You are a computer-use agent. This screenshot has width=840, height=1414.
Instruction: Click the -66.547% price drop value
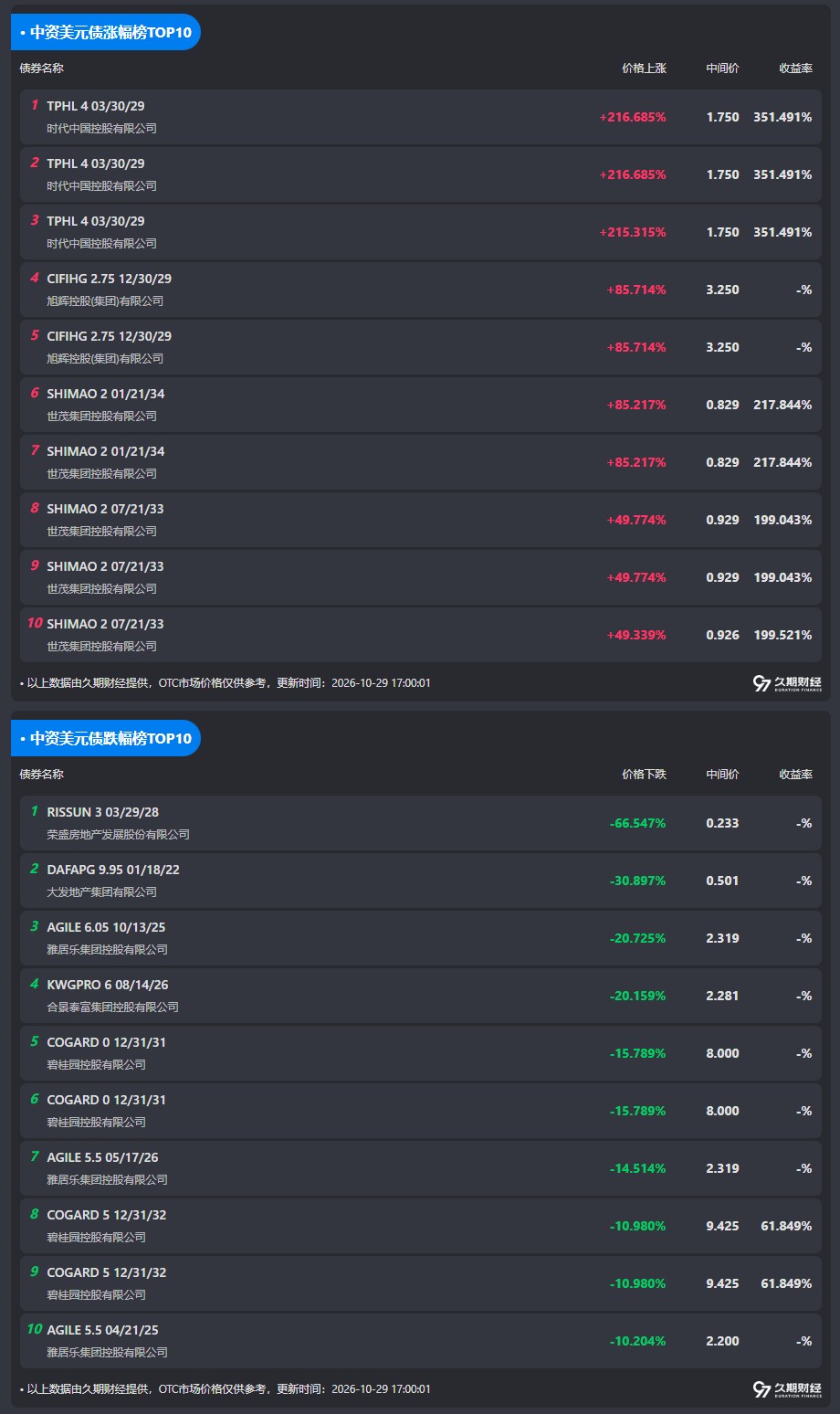(x=638, y=823)
